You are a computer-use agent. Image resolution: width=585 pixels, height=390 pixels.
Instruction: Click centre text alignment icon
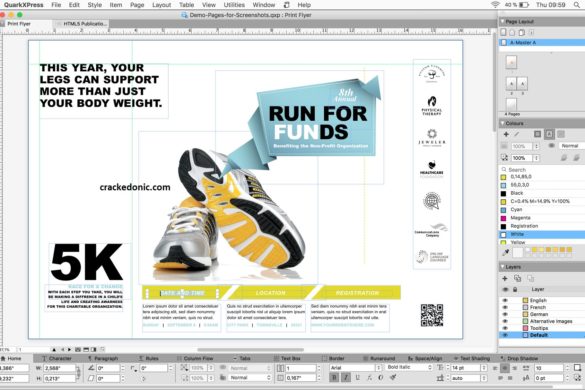[505, 368]
